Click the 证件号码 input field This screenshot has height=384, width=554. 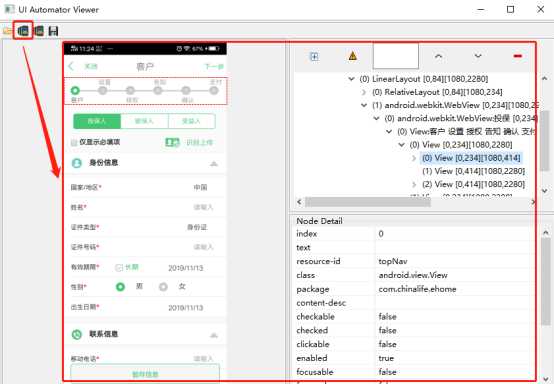pos(204,247)
